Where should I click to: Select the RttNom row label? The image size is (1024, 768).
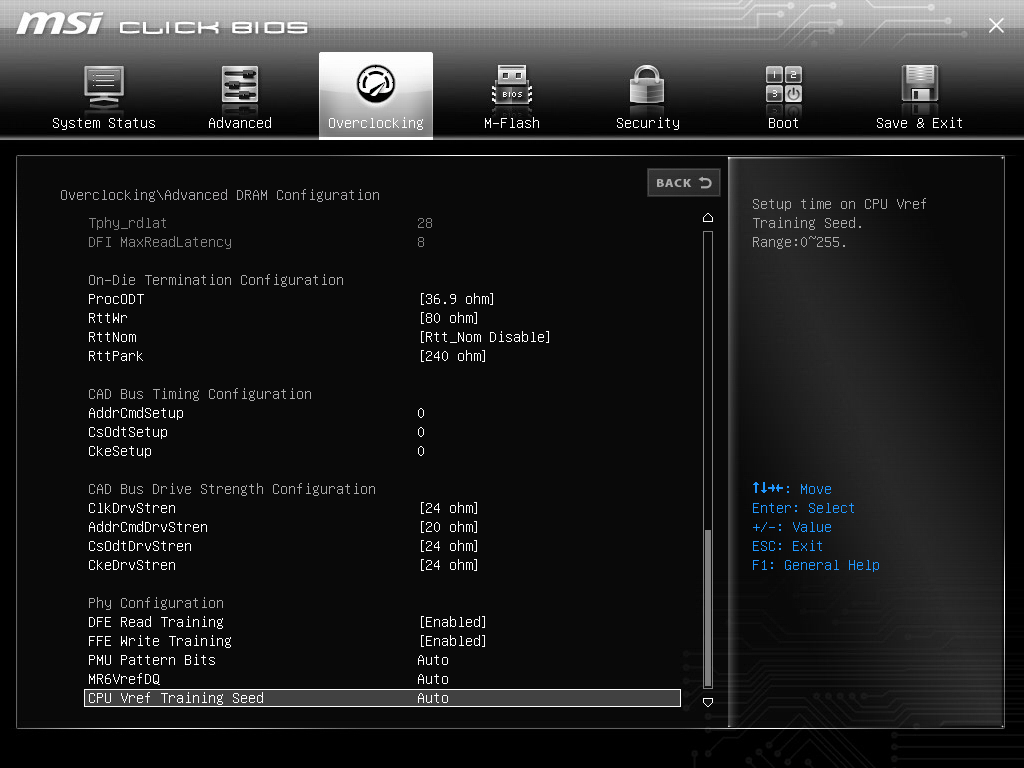[x=112, y=337]
